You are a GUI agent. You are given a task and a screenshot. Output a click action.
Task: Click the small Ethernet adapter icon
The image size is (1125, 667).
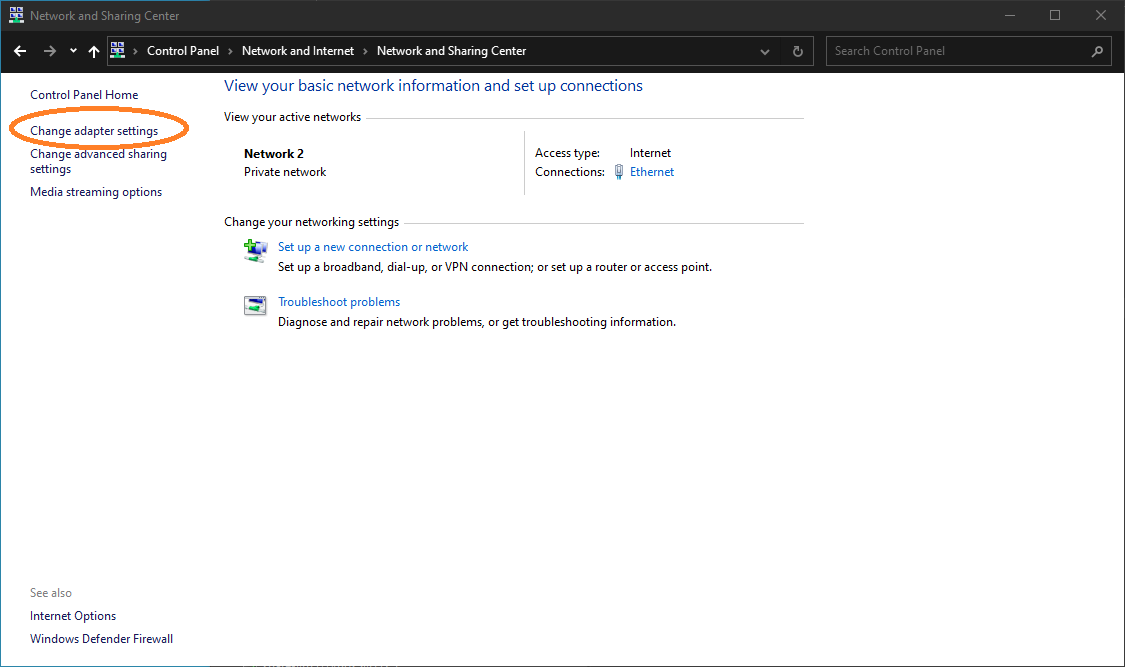click(619, 171)
